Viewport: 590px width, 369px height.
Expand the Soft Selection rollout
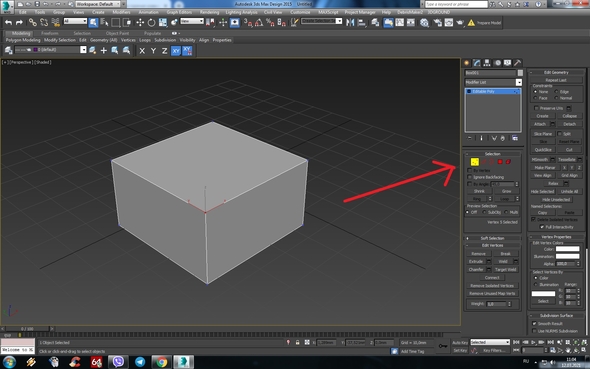(x=493, y=238)
